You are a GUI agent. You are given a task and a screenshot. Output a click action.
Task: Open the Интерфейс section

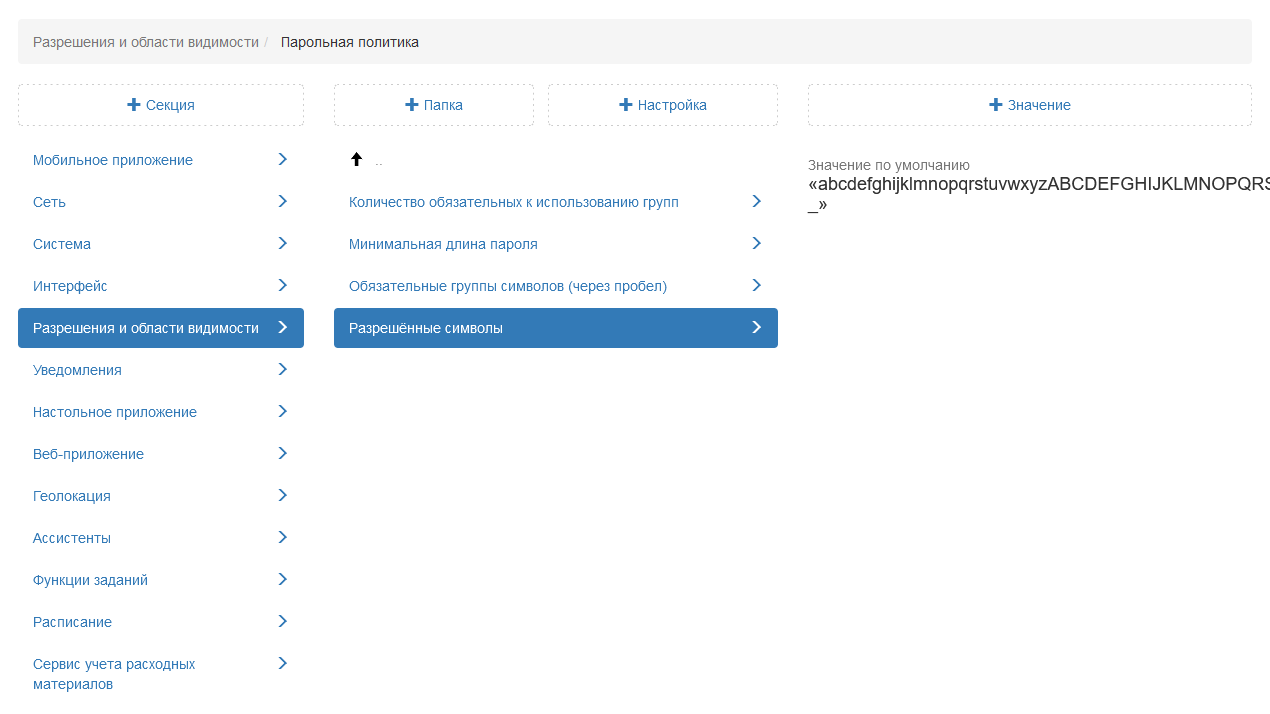[70, 286]
